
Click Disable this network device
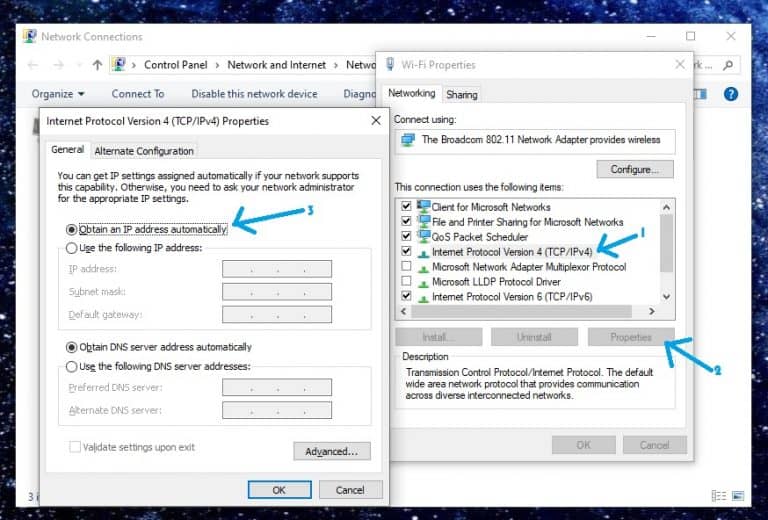click(x=254, y=94)
